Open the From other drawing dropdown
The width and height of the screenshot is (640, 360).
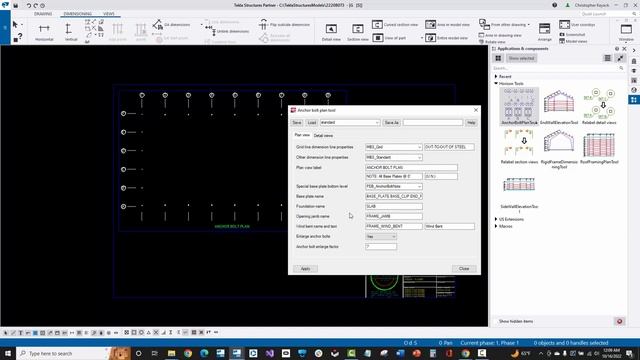point(504,24)
